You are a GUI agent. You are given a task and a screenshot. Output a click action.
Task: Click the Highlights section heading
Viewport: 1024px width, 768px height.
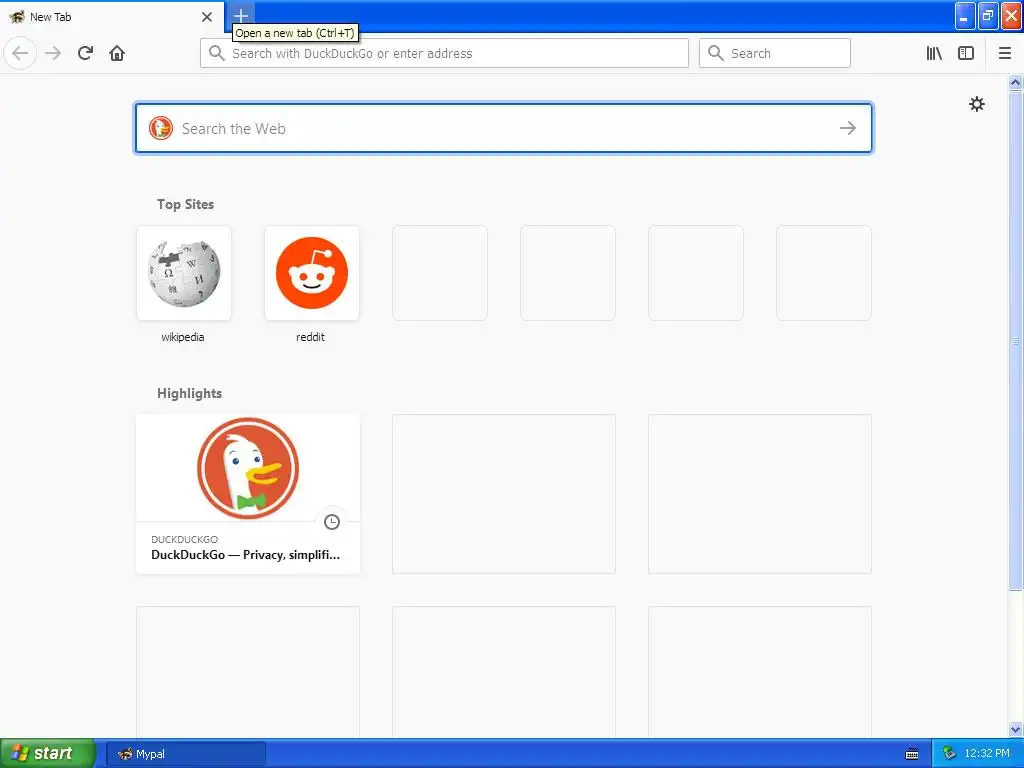coord(189,393)
